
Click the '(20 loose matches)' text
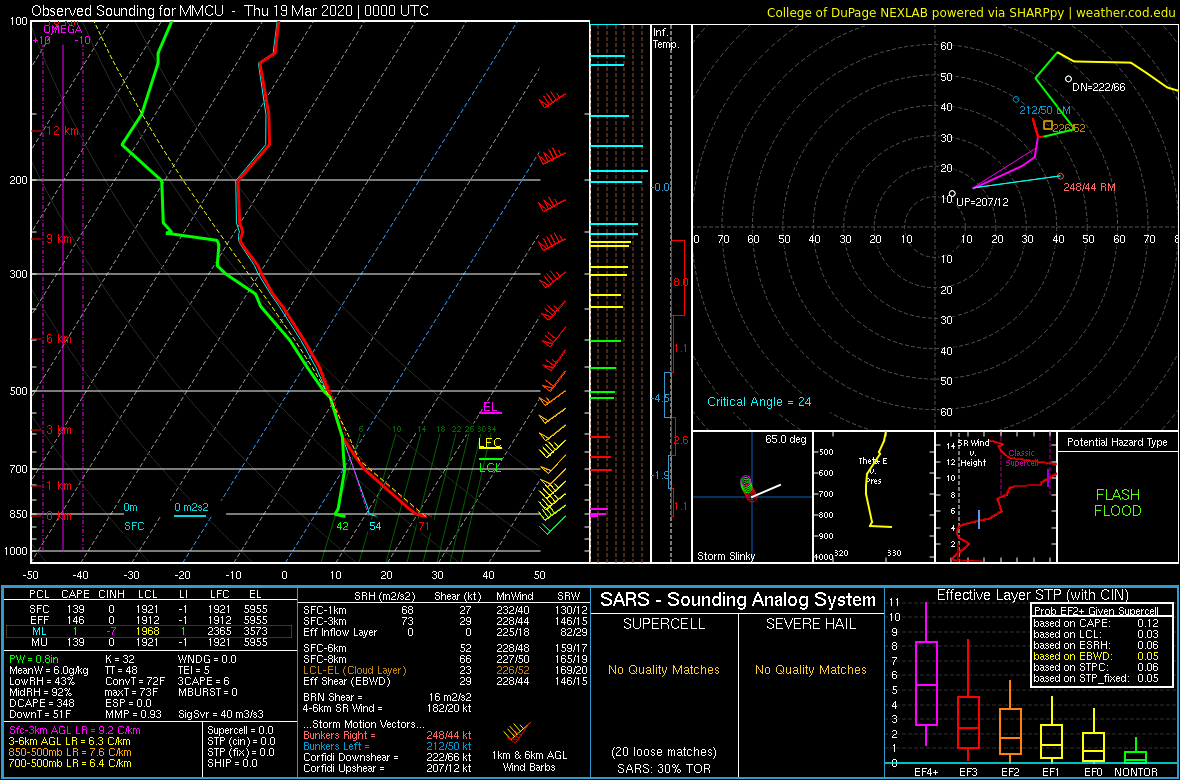click(x=663, y=751)
